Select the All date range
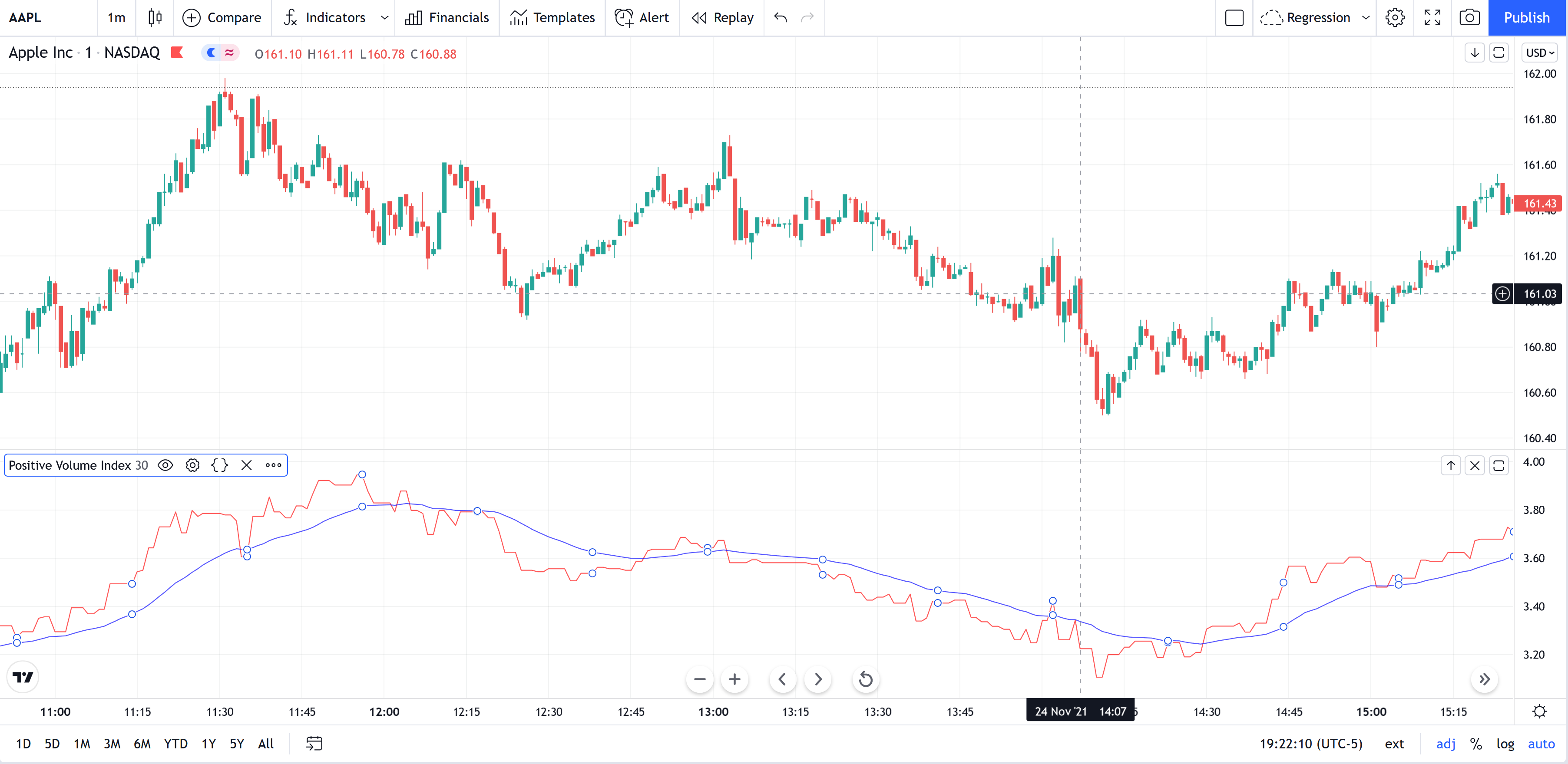The width and height of the screenshot is (1568, 764). click(x=266, y=743)
